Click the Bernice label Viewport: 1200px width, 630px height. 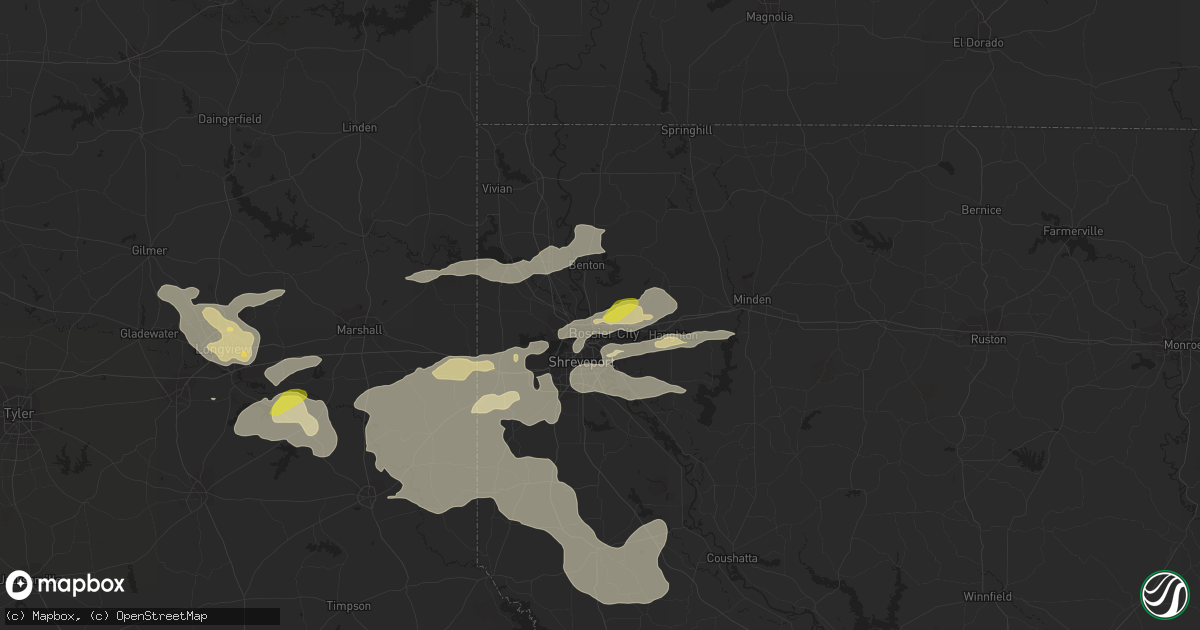[980, 210]
